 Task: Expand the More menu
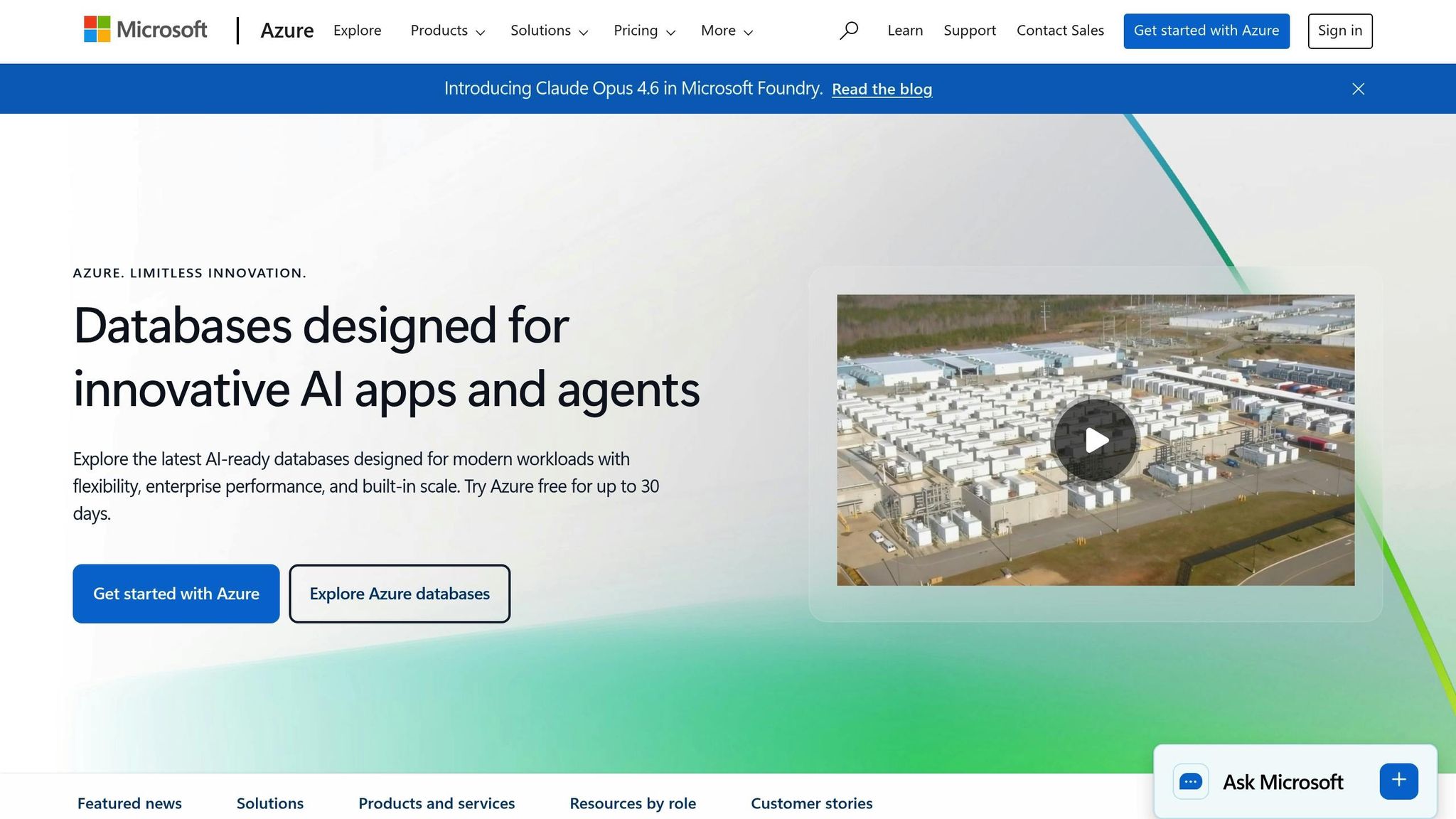(x=726, y=31)
